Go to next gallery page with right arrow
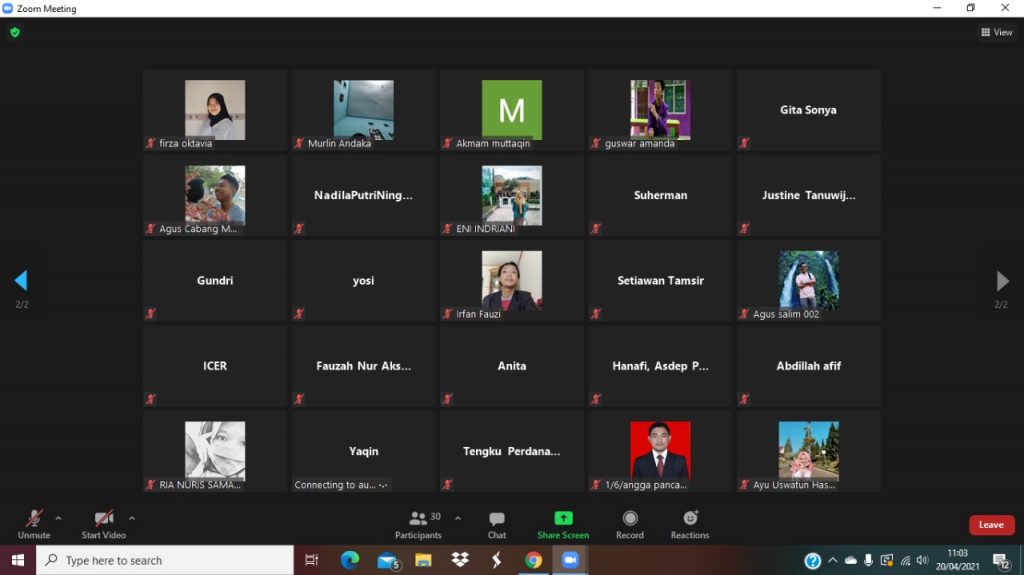1024x575 pixels. tap(1002, 281)
